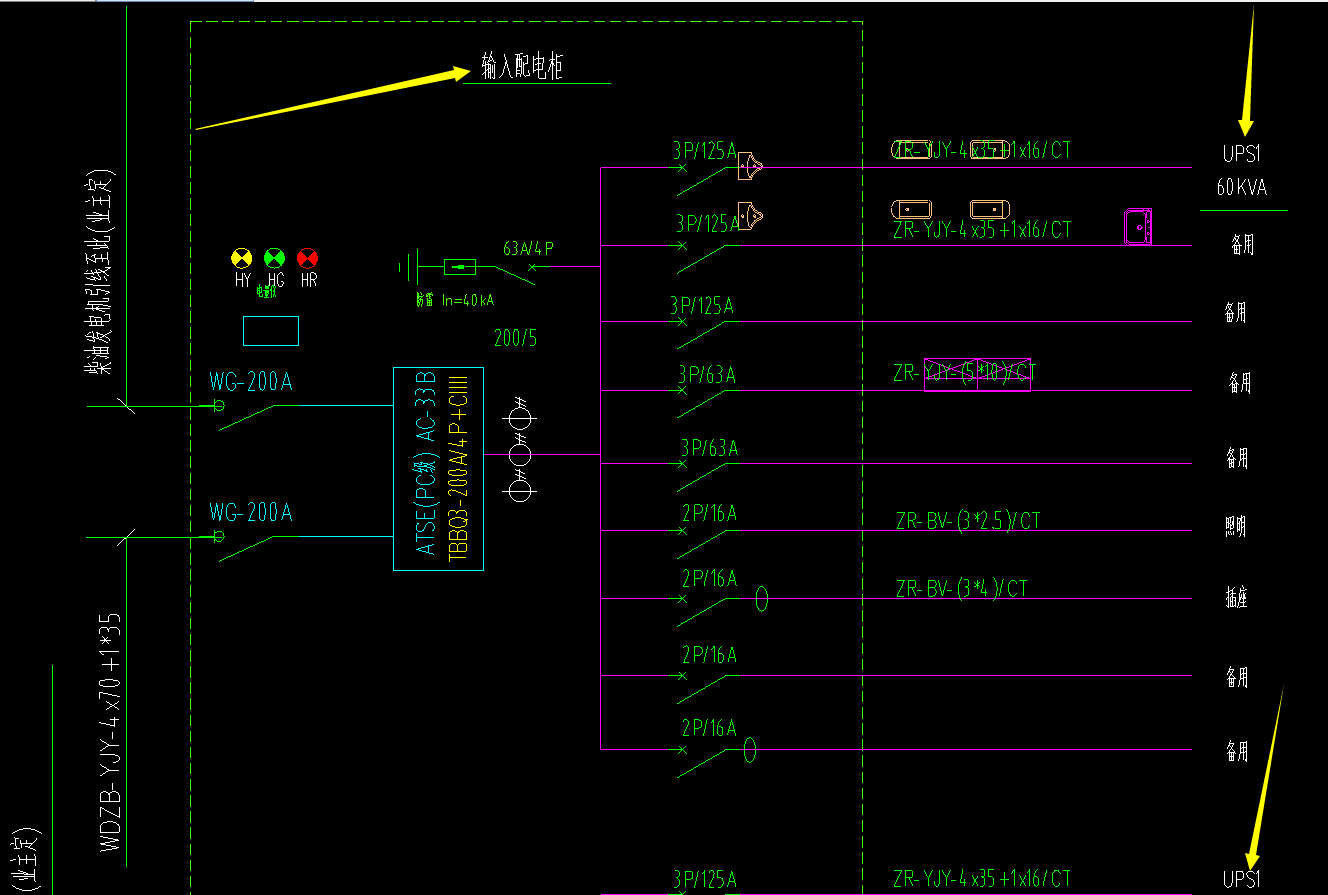Image resolution: width=1328 pixels, height=895 pixels.
Task: Select the 2P/16A label on the 插座 circuit
Action: [x=709, y=578]
